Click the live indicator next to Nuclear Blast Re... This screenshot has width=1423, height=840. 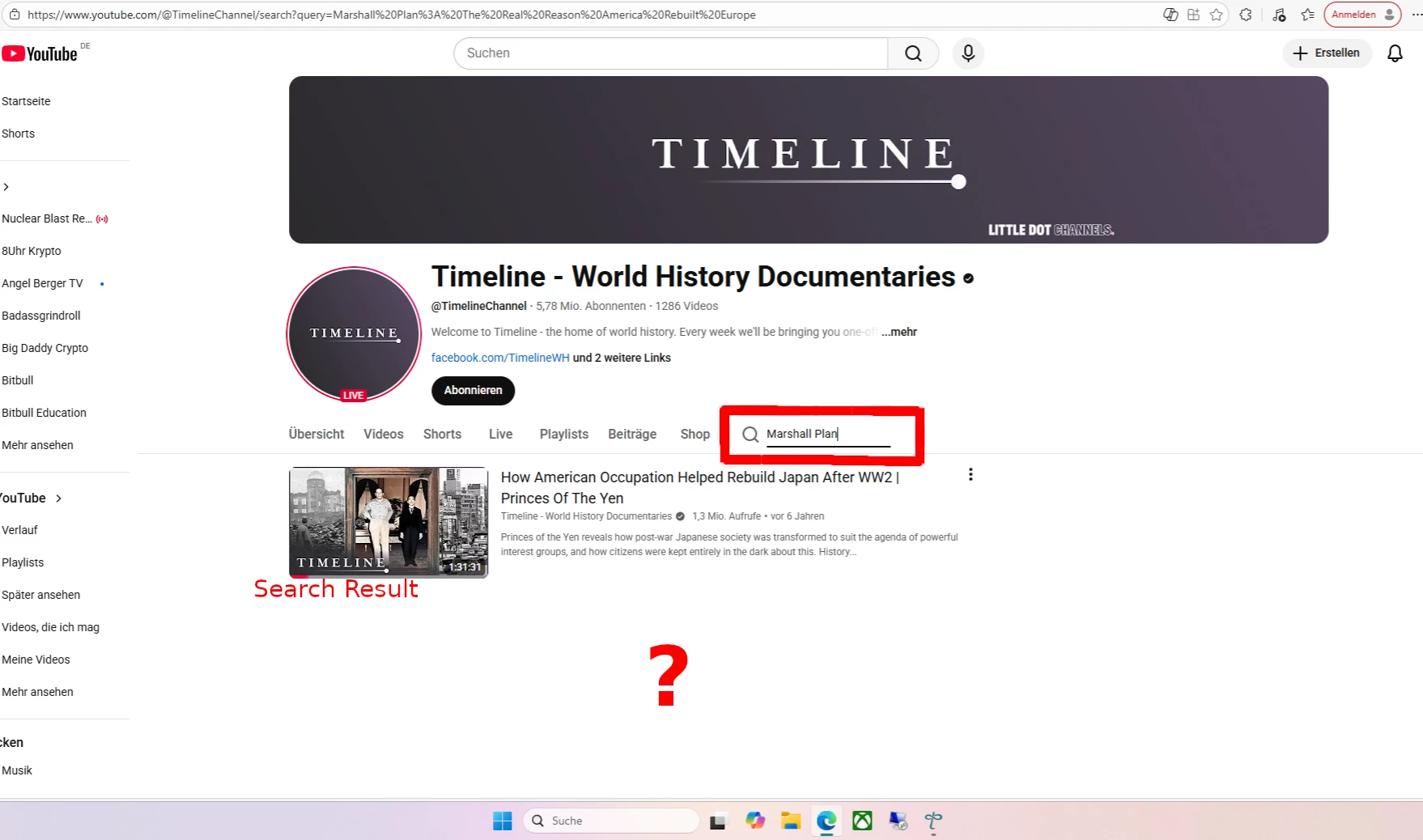coord(102,219)
